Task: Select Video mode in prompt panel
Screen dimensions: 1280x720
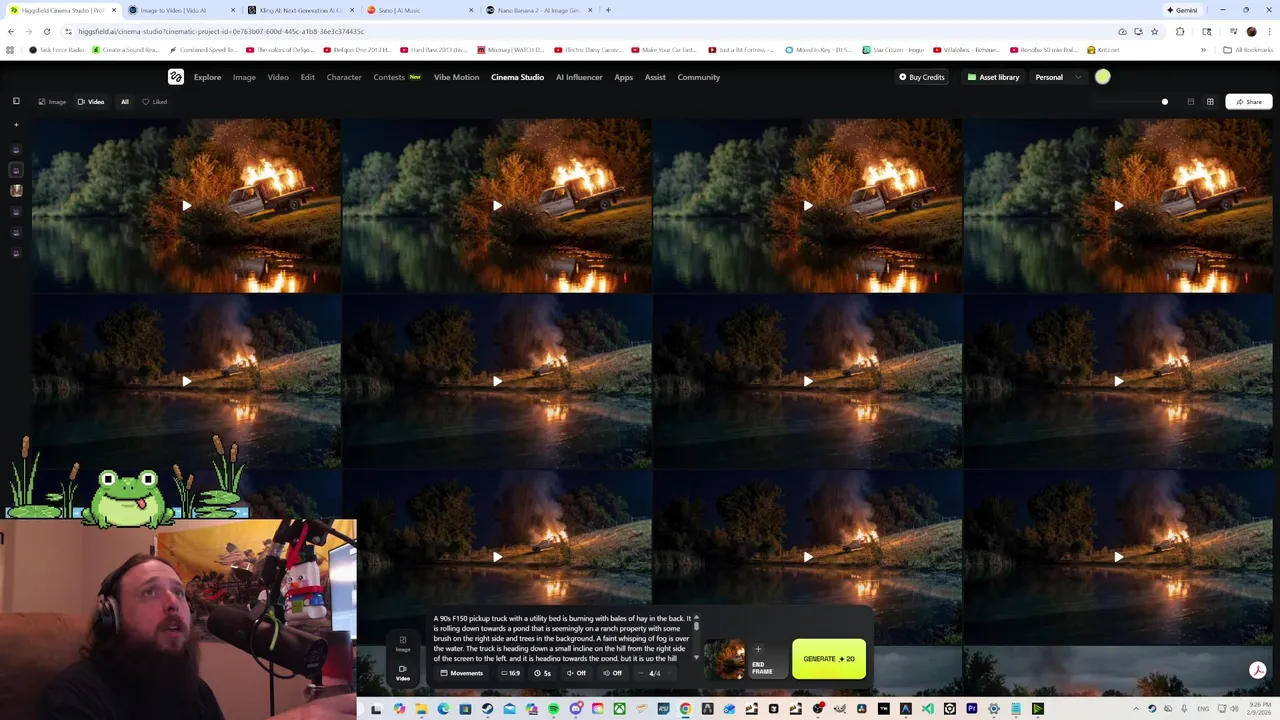Action: click(x=403, y=672)
